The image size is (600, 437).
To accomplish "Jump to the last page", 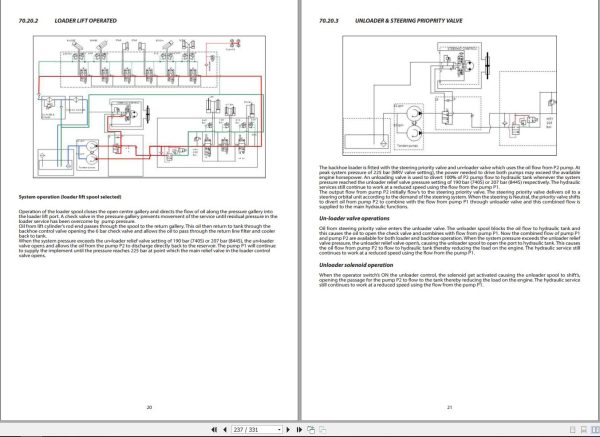I will coord(299,430).
